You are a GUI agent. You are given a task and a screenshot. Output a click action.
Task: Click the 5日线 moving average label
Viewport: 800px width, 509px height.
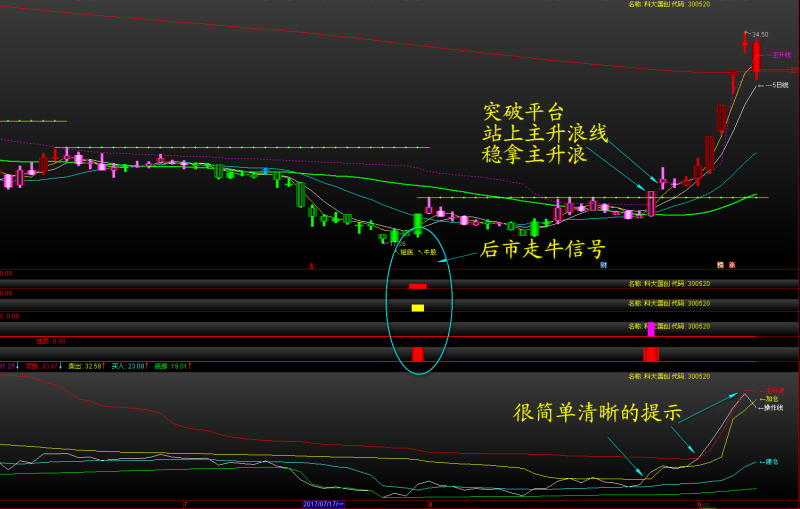780,85
